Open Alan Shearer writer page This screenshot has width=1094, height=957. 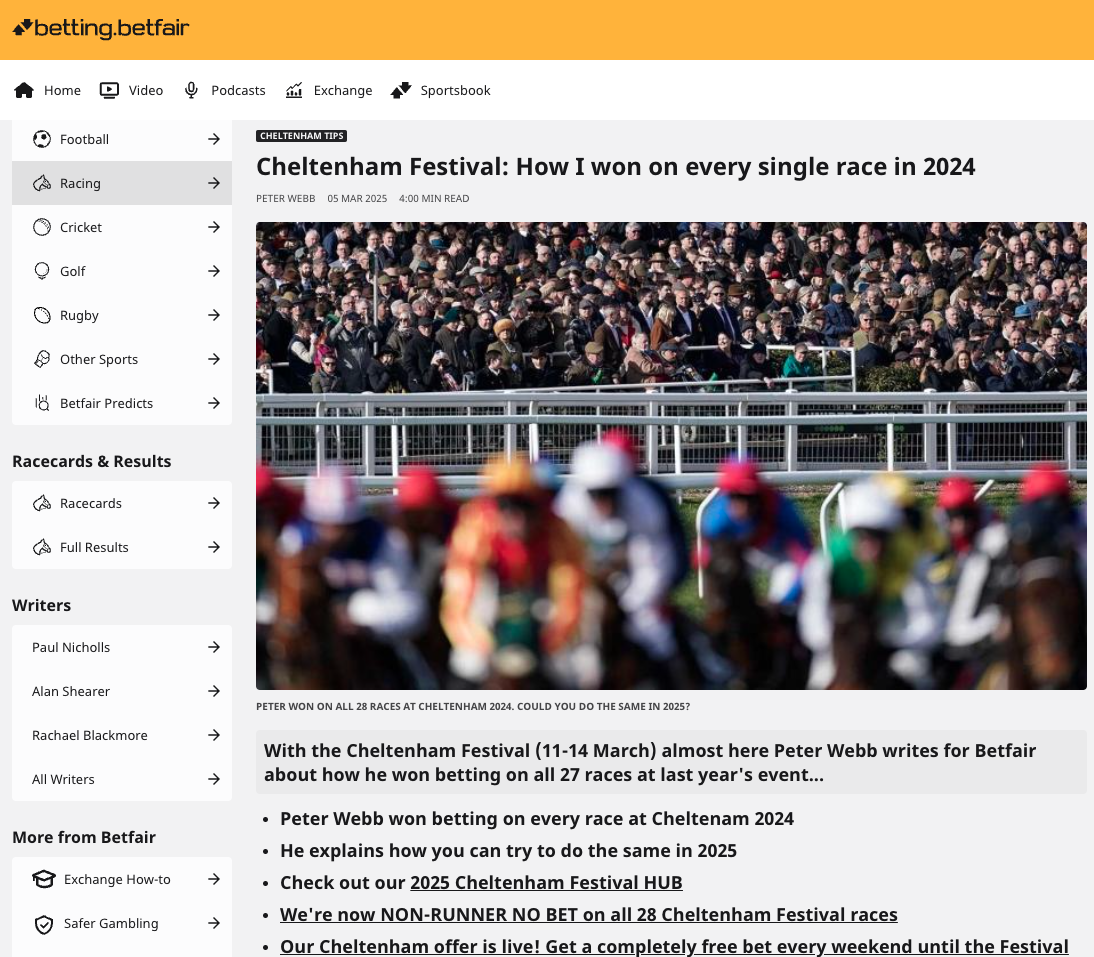point(122,691)
